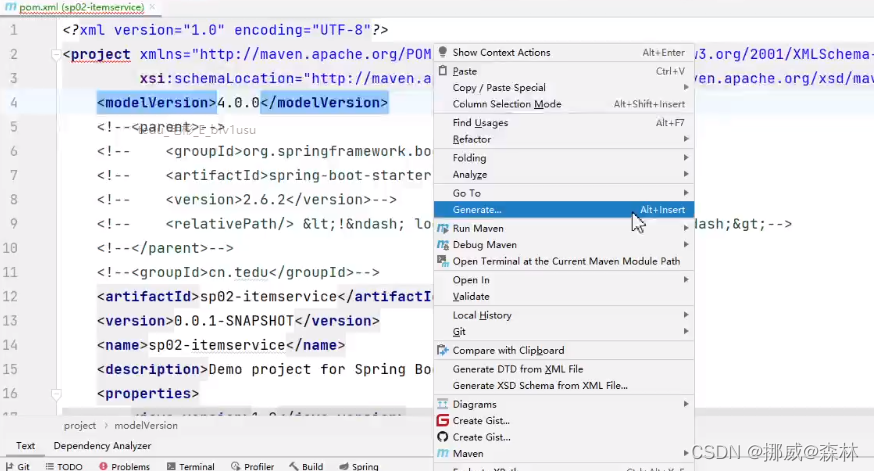
Task: Open the Git tool window button
Action: pos(17,466)
